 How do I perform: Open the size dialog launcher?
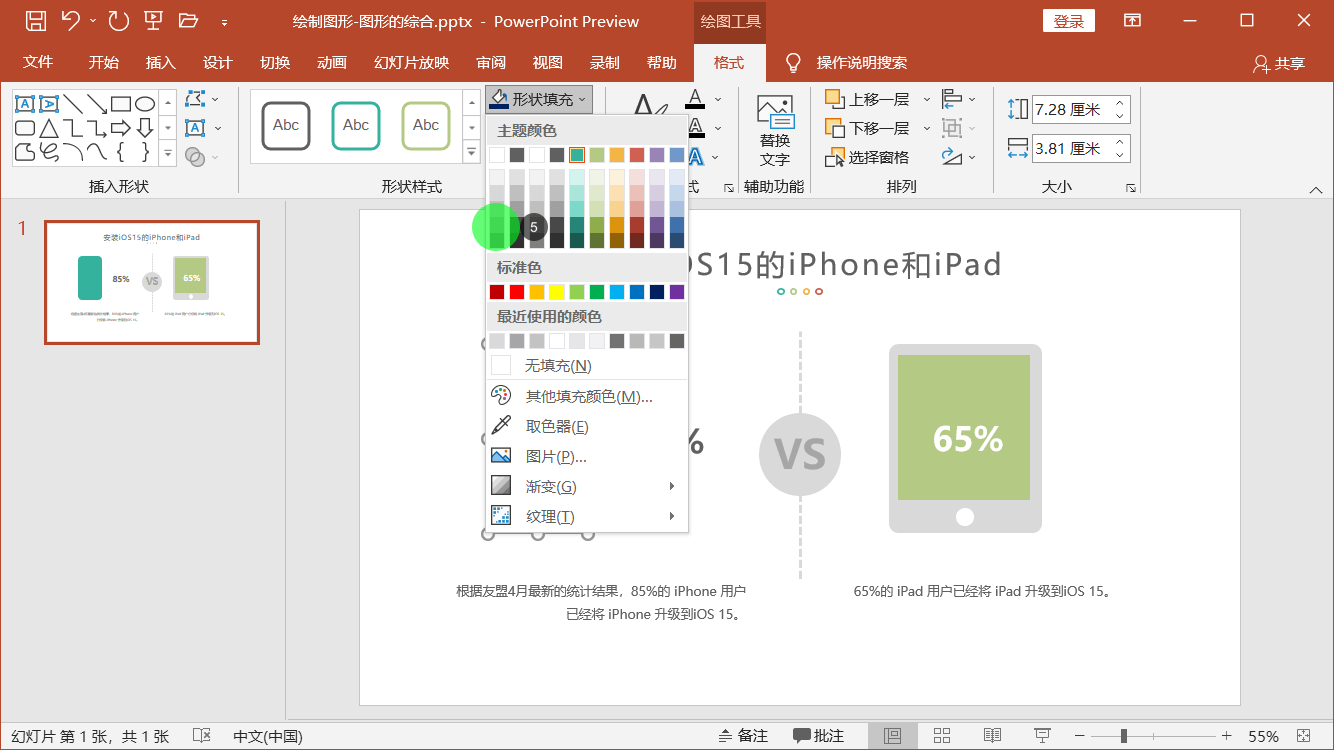coord(1130,187)
